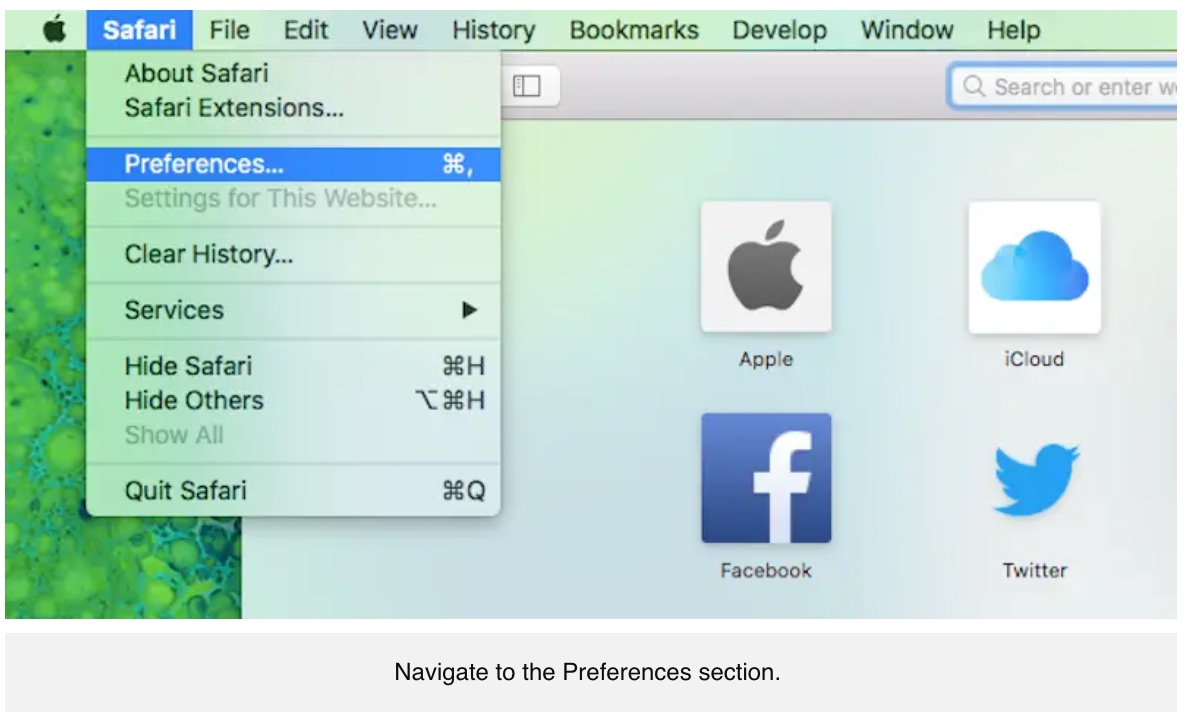
Task: Open the Develop menu
Action: (x=779, y=30)
